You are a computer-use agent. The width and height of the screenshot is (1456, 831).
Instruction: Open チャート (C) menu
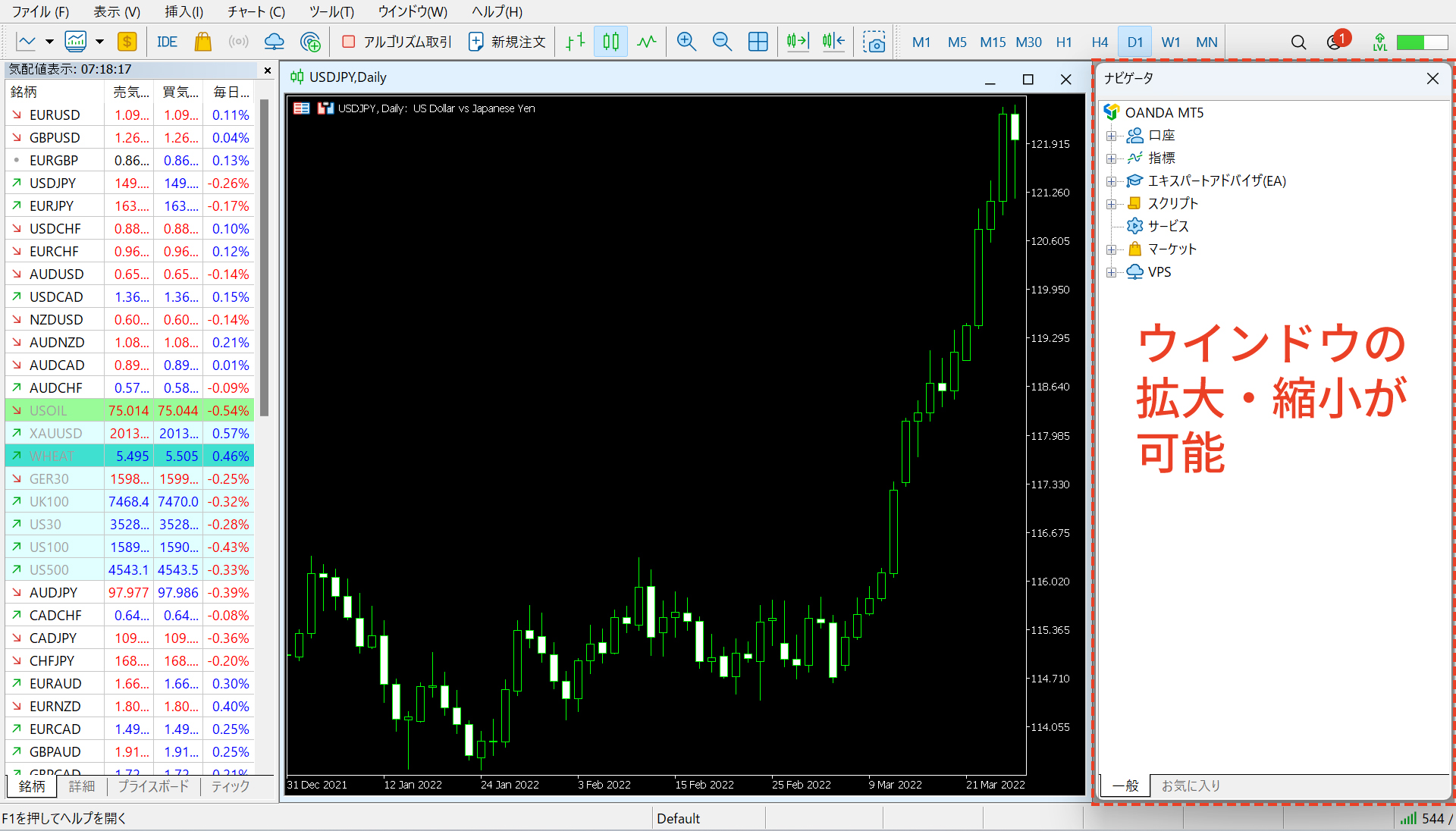click(256, 11)
